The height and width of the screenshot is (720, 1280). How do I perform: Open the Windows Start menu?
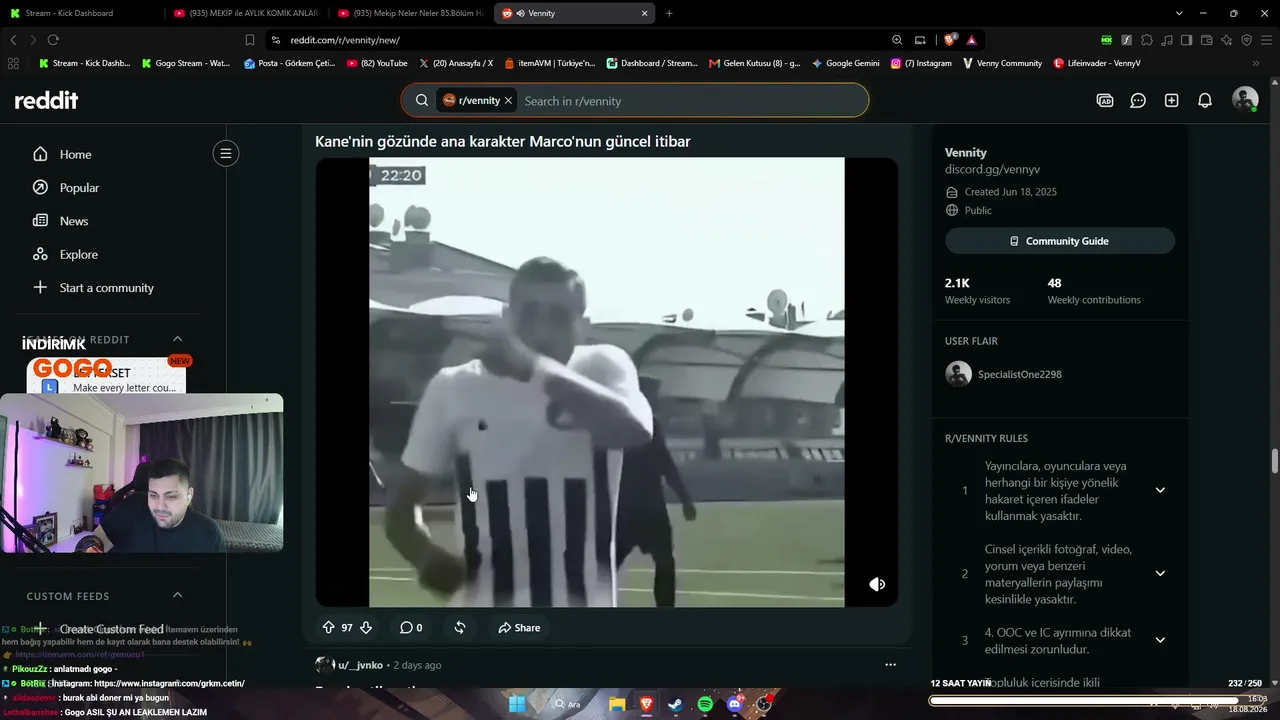517,704
